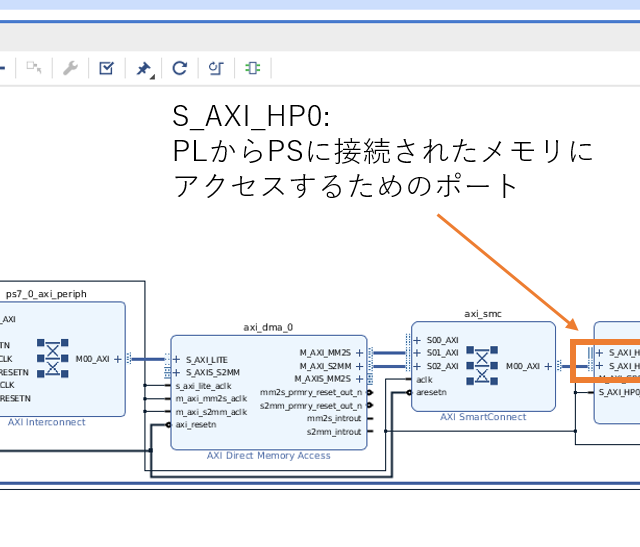The image size is (640, 547).
Task: Expand the M00_AXI port on axi_smc
Action: (547, 366)
